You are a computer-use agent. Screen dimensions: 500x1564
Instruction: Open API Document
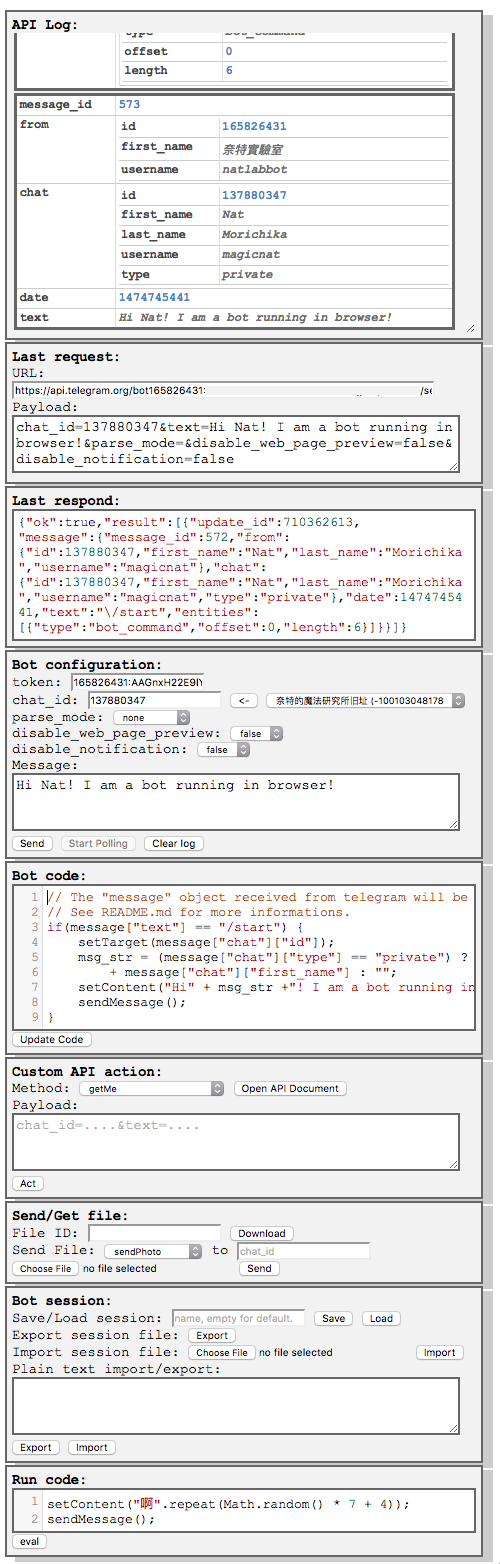pyautogui.click(x=290, y=1088)
